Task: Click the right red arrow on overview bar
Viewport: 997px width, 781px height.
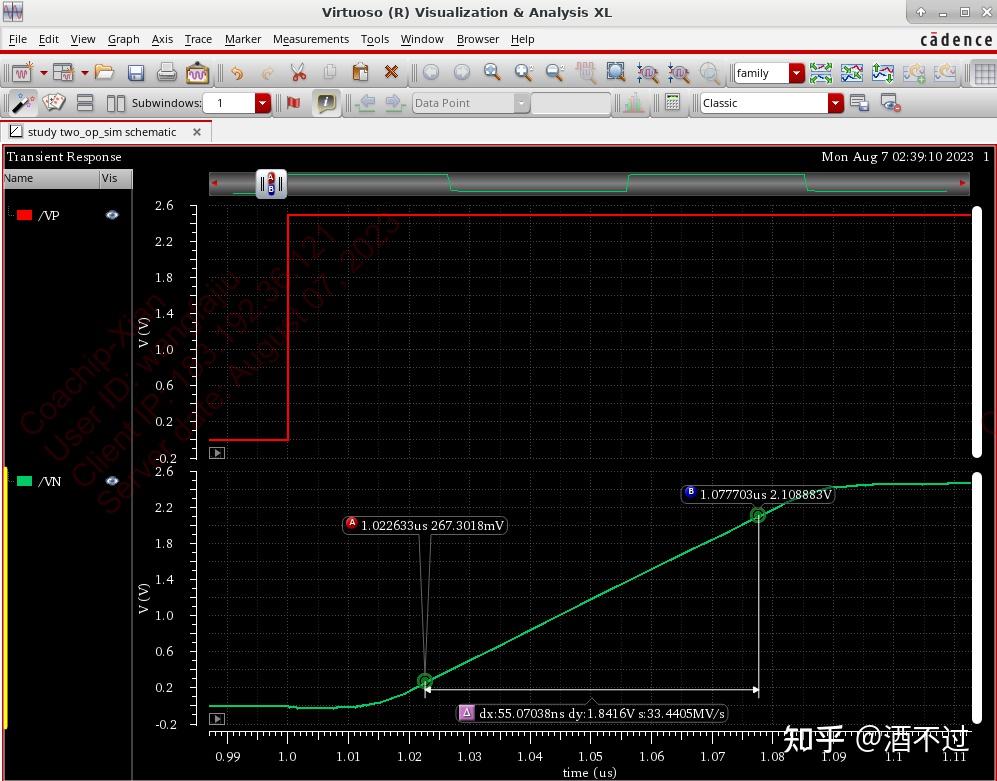Action: (x=963, y=183)
